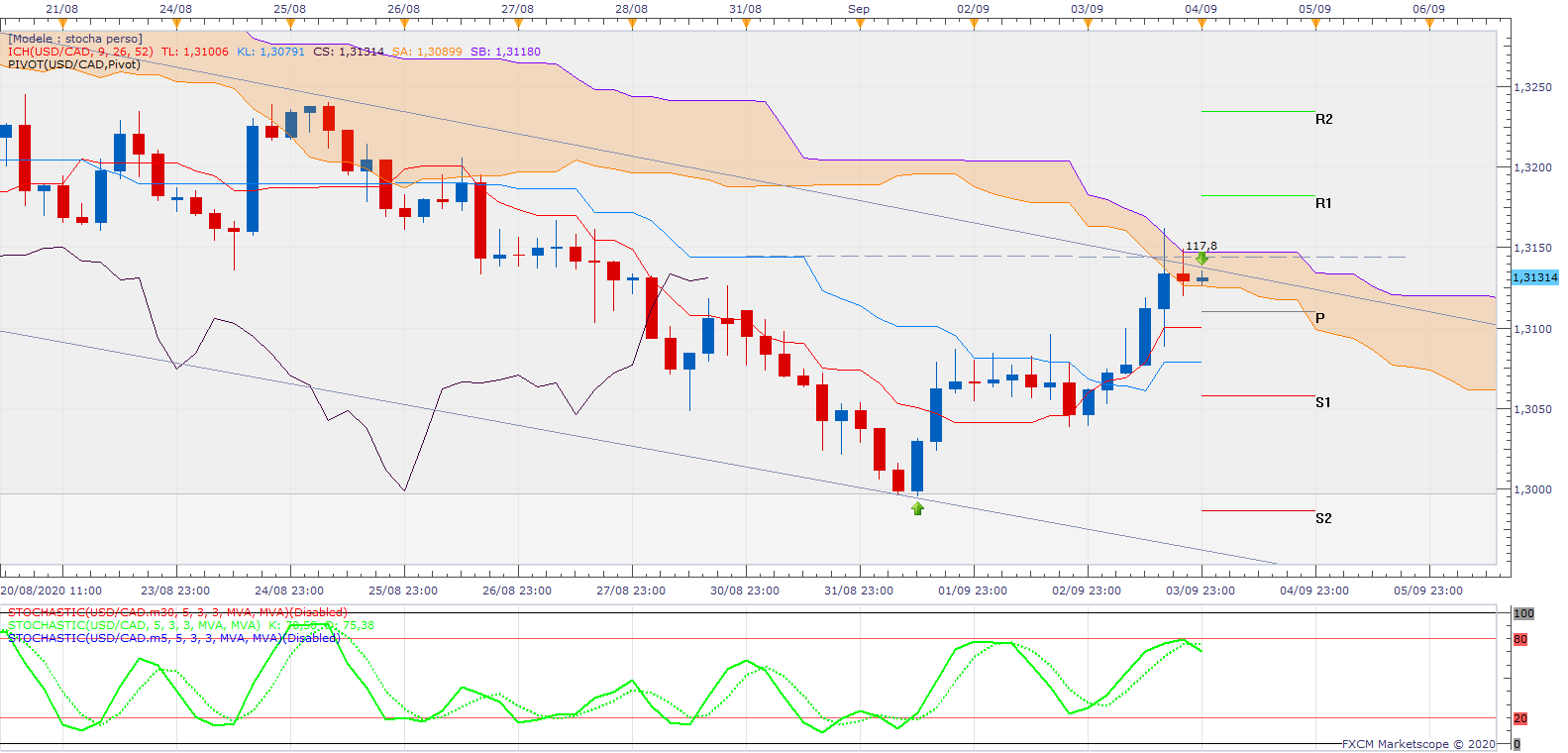Click the disabled STOCHASTIC(USD/CAD.m5) indicator label

pyautogui.click(x=173, y=638)
